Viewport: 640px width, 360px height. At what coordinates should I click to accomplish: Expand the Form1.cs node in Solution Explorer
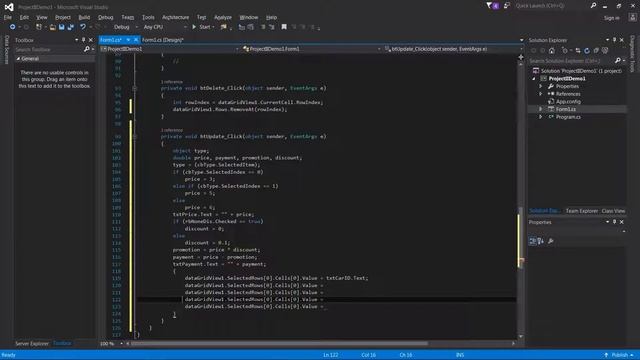tap(540, 109)
